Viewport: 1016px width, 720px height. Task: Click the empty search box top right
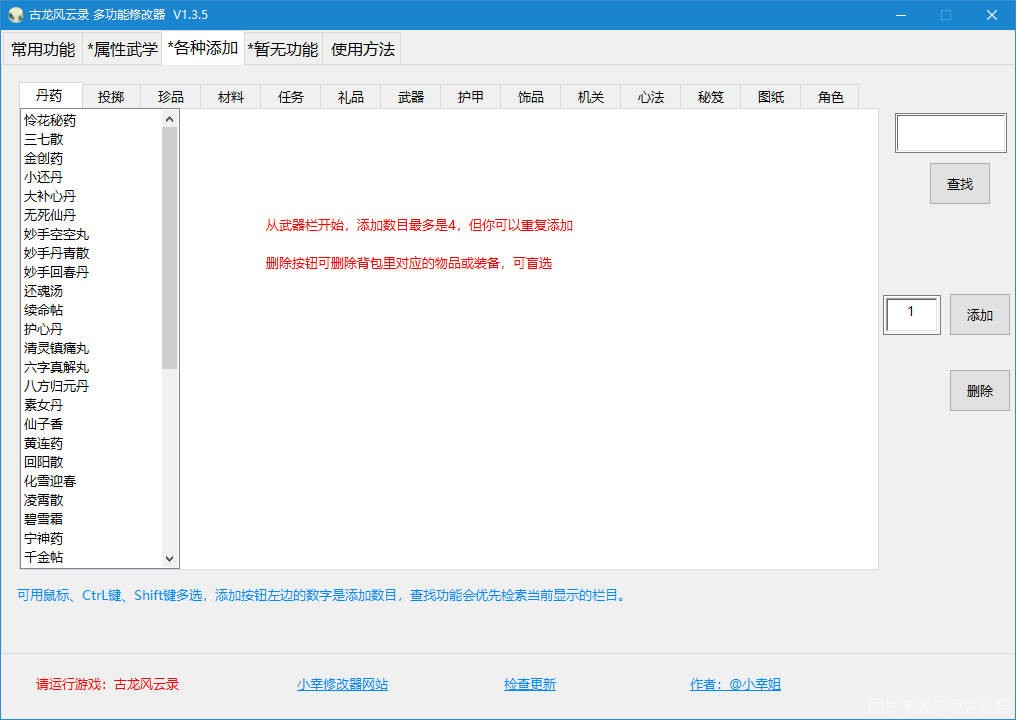coord(949,133)
